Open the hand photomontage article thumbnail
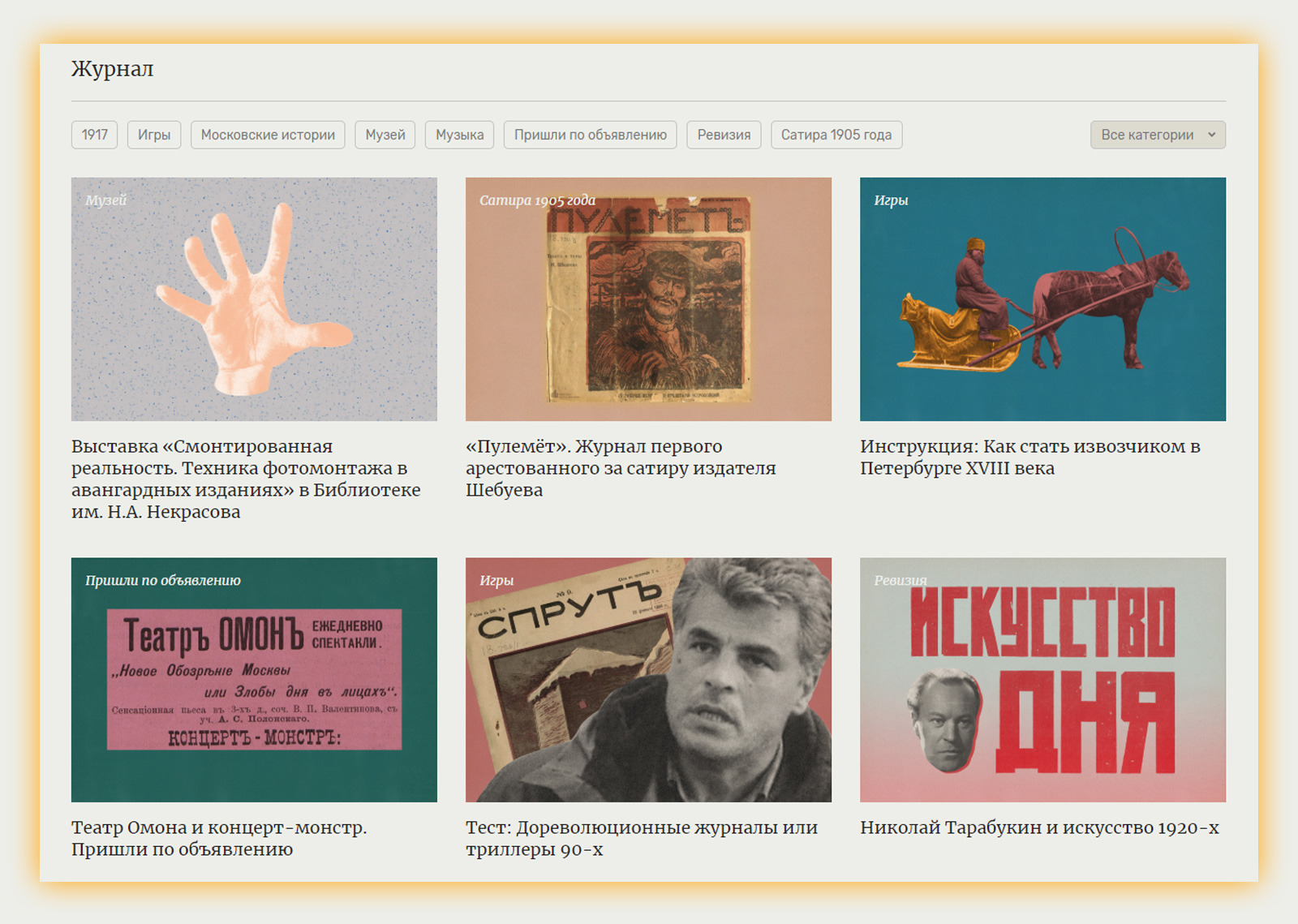This screenshot has height=924, width=1298. click(x=254, y=299)
